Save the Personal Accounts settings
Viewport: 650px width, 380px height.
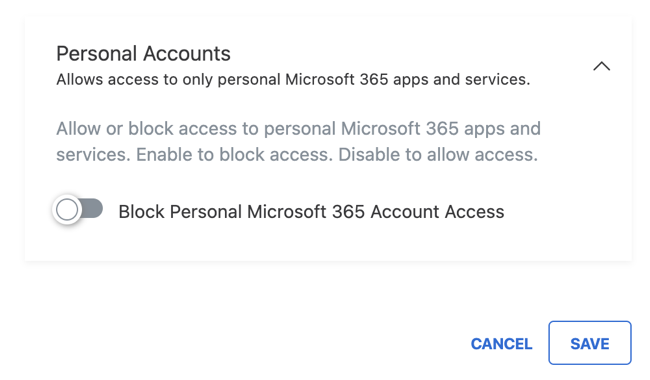pos(589,343)
